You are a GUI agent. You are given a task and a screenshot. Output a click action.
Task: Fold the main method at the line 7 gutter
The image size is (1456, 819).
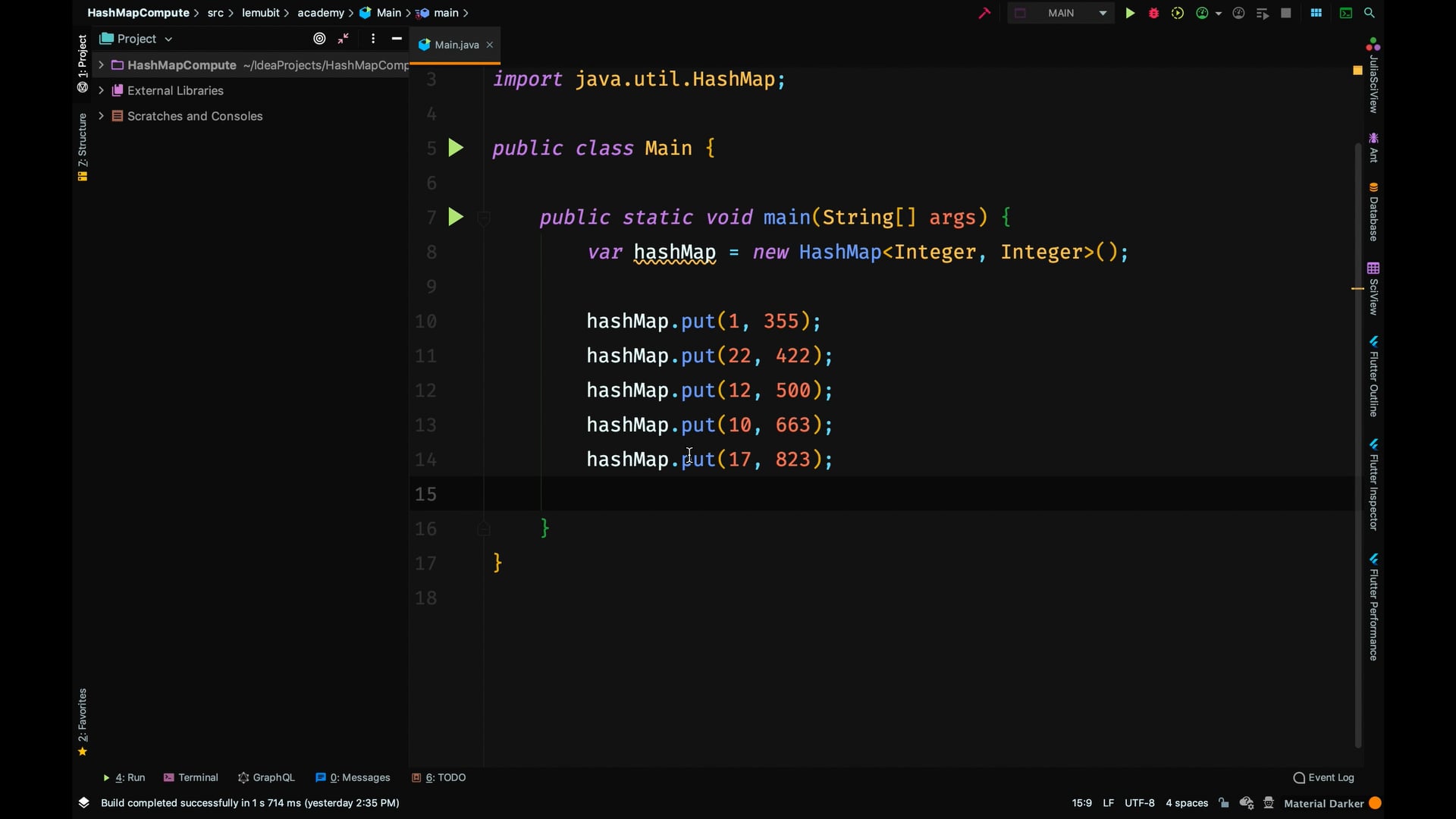484,218
